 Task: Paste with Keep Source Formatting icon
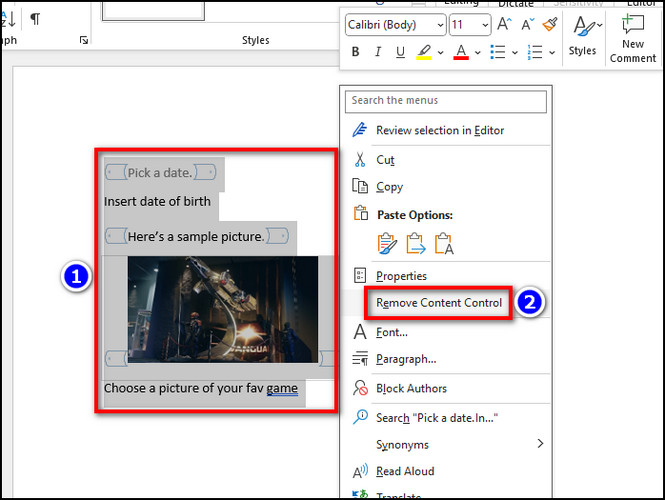point(388,243)
